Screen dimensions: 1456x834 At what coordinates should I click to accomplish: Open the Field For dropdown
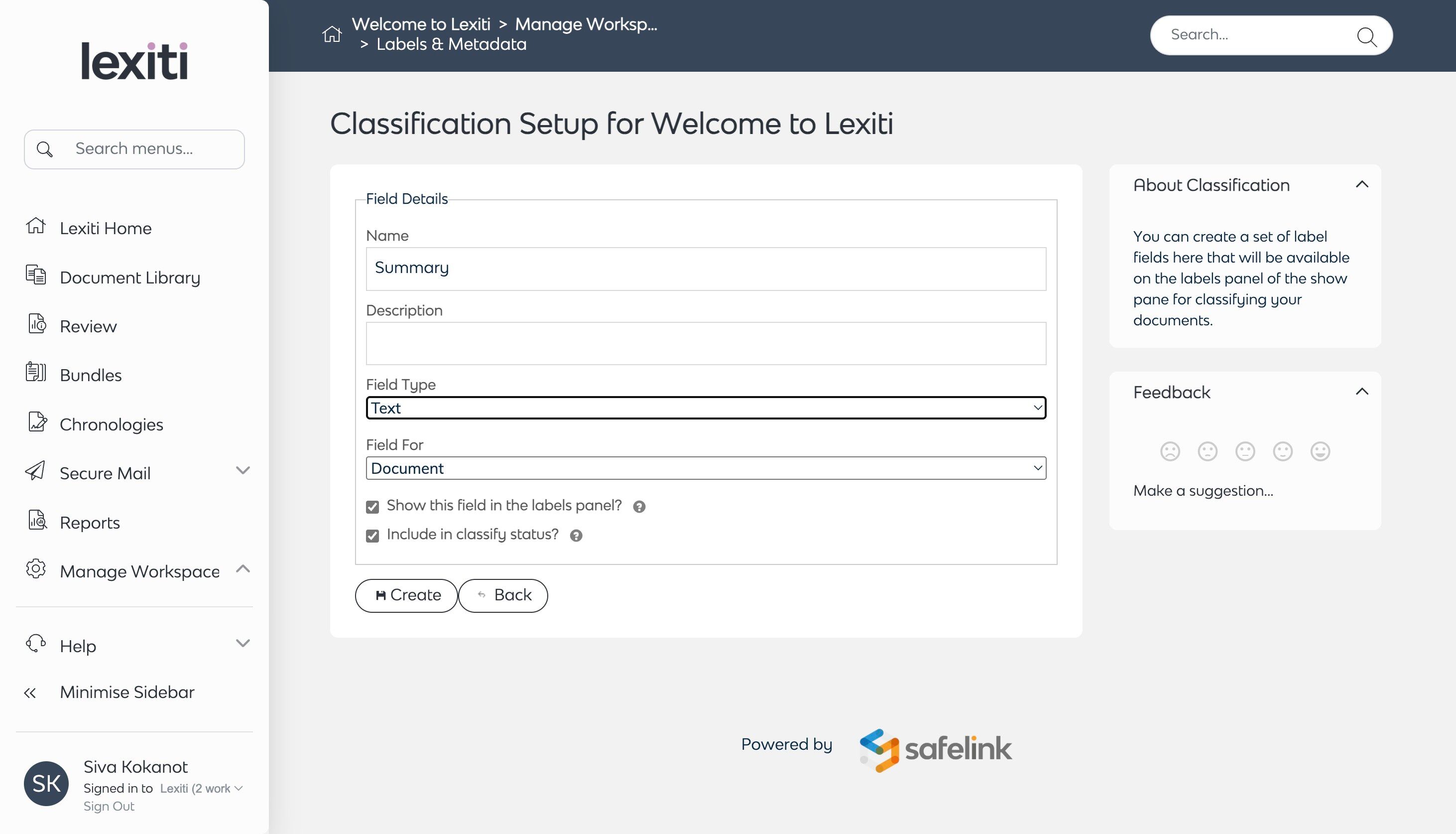[706, 468]
